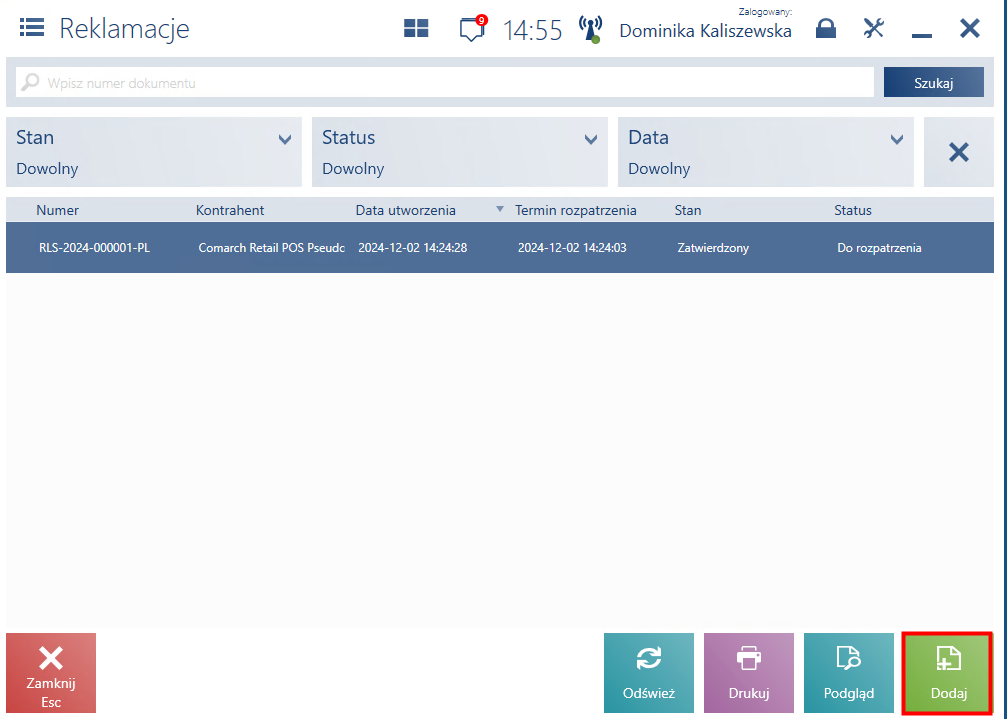This screenshot has width=1007, height=719.
Task: Sort by Termin rozpatrzenia column header
Action: [575, 210]
